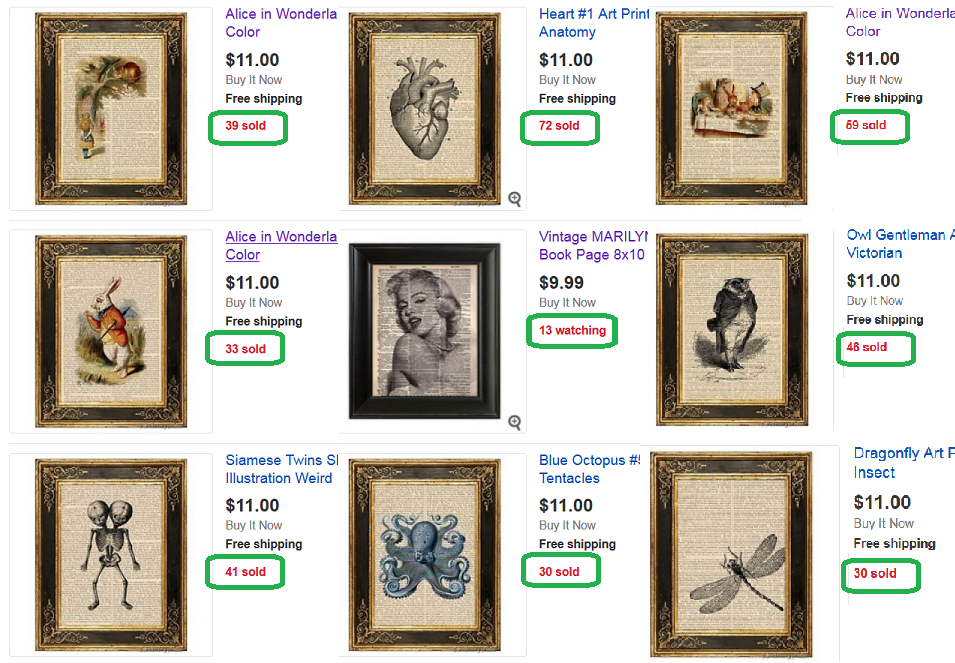Open the Siamese Twins Illustration listing title

click(x=281, y=469)
